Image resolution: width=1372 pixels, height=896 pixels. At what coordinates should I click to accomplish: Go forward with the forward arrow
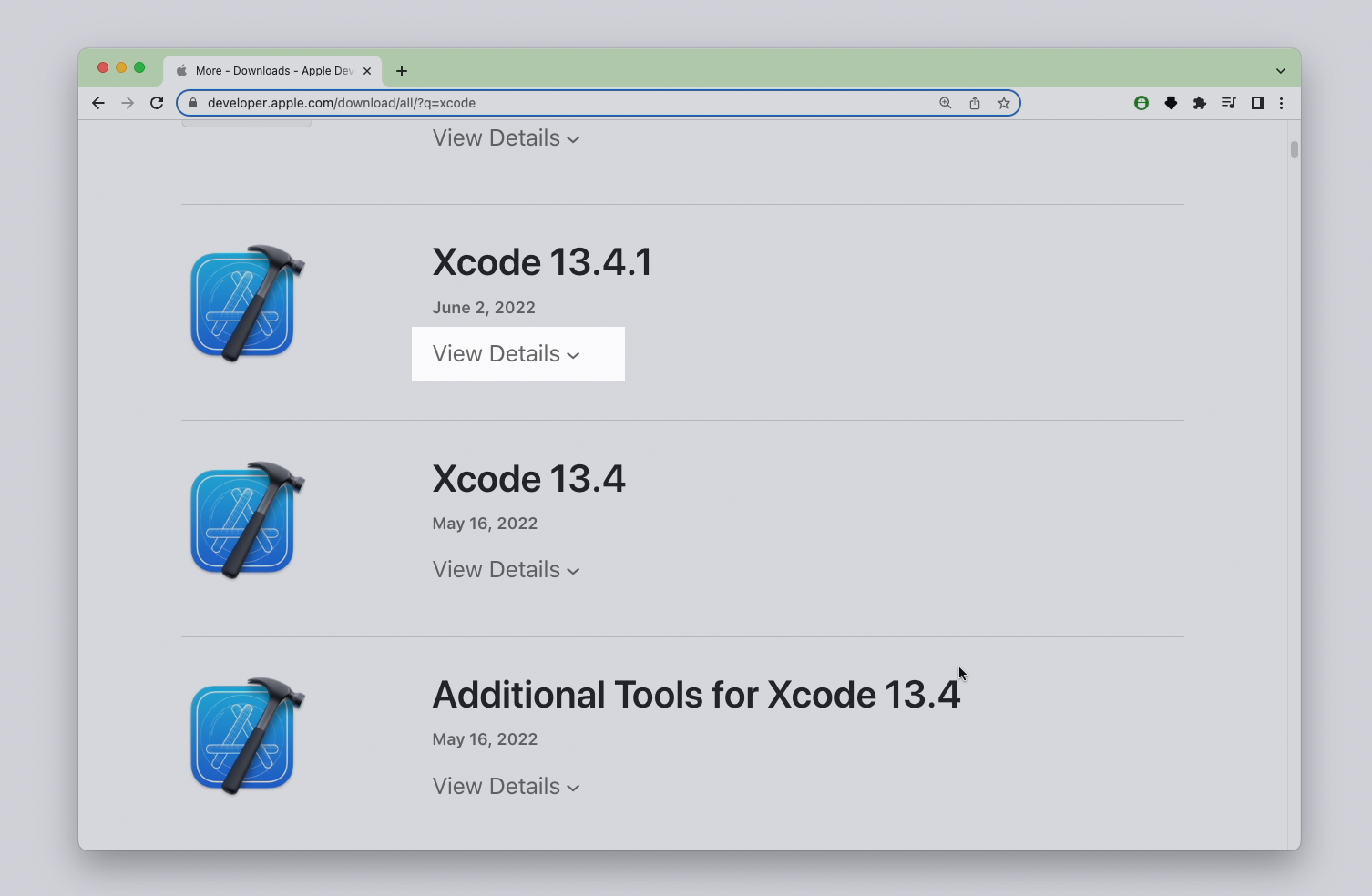point(128,103)
